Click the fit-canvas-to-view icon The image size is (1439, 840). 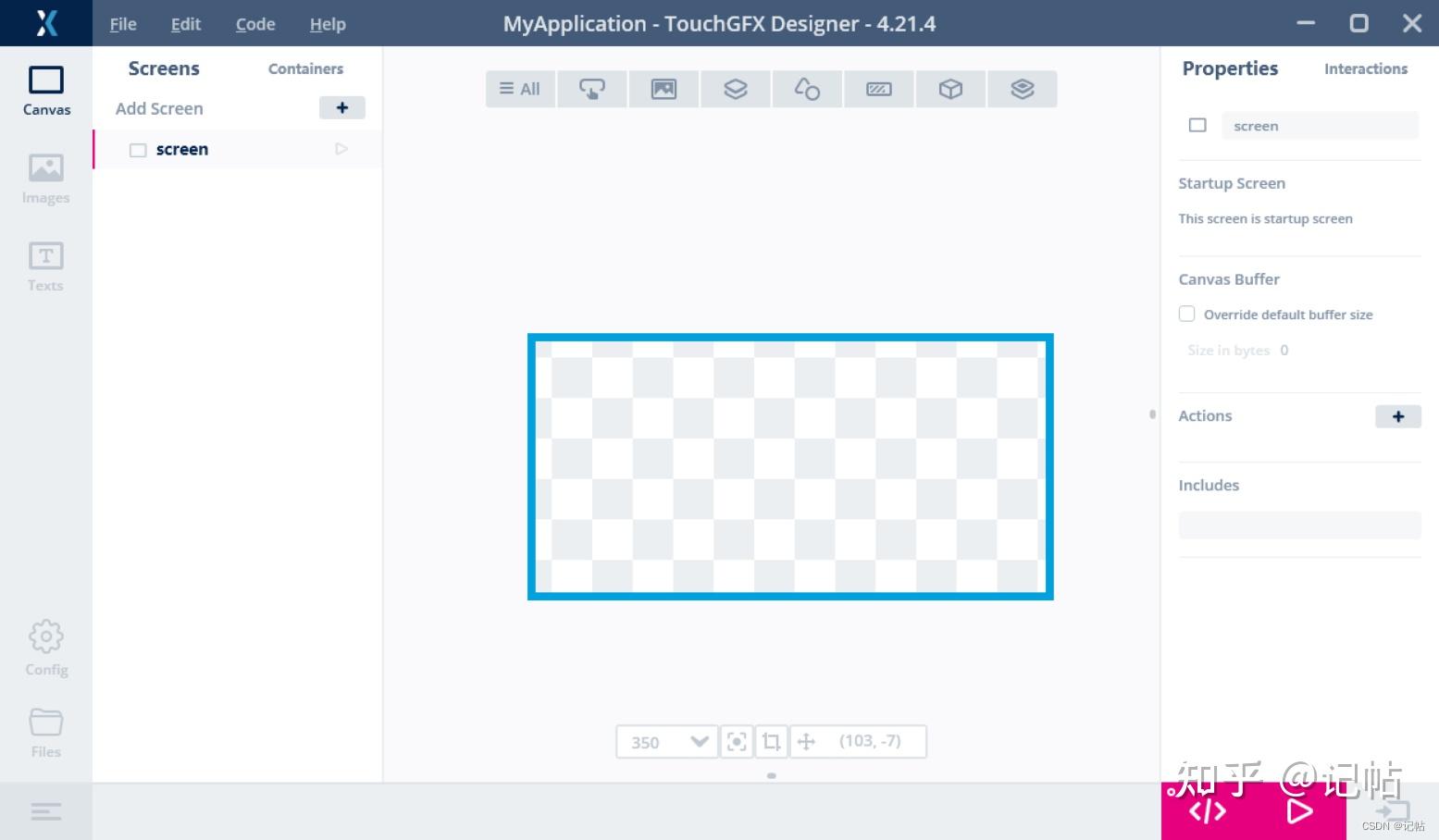(737, 741)
